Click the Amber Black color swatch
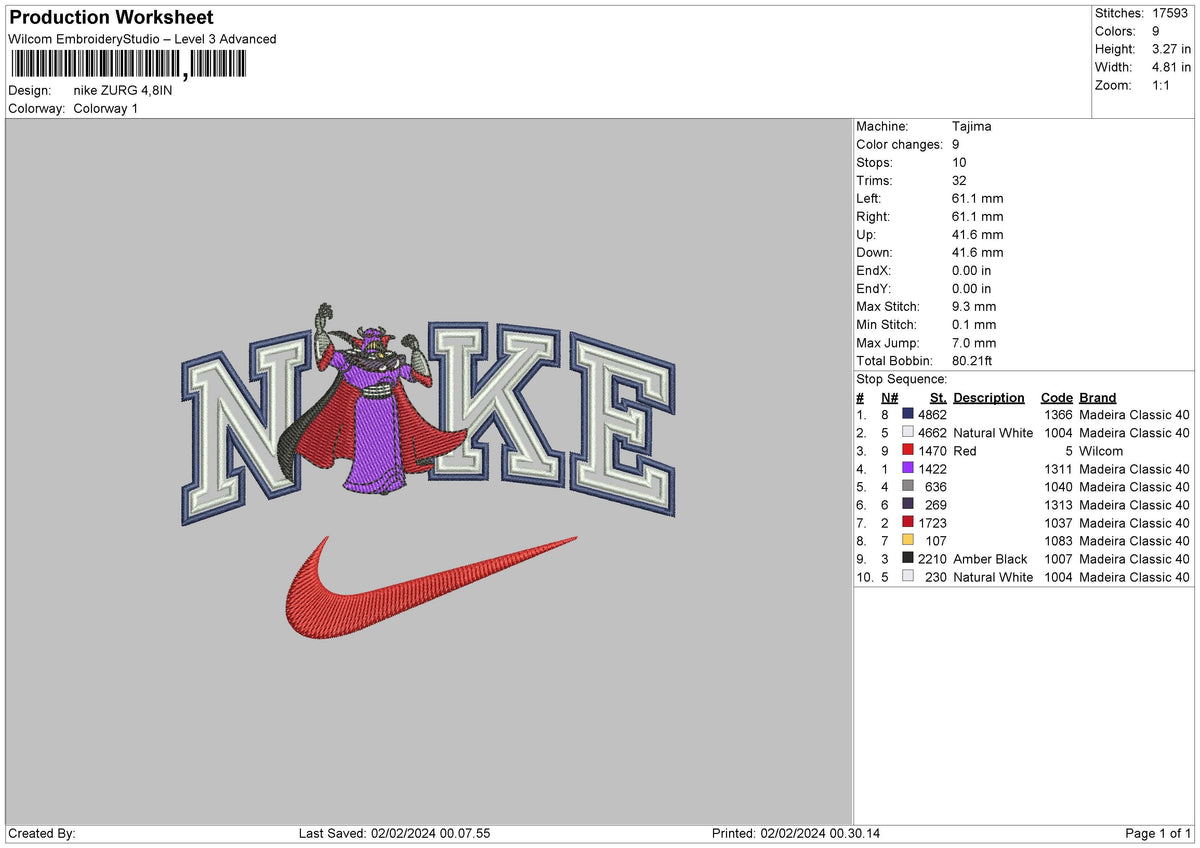Viewport: 1200px width, 848px height. tap(908, 559)
